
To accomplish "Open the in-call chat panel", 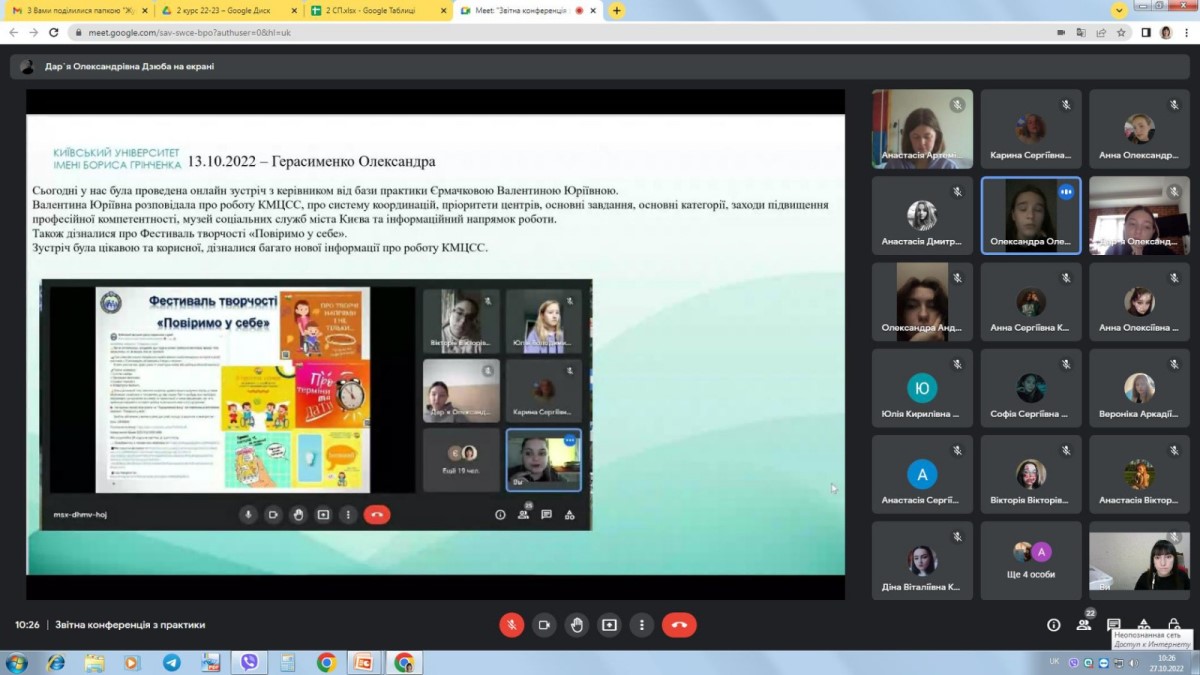I will point(1113,625).
